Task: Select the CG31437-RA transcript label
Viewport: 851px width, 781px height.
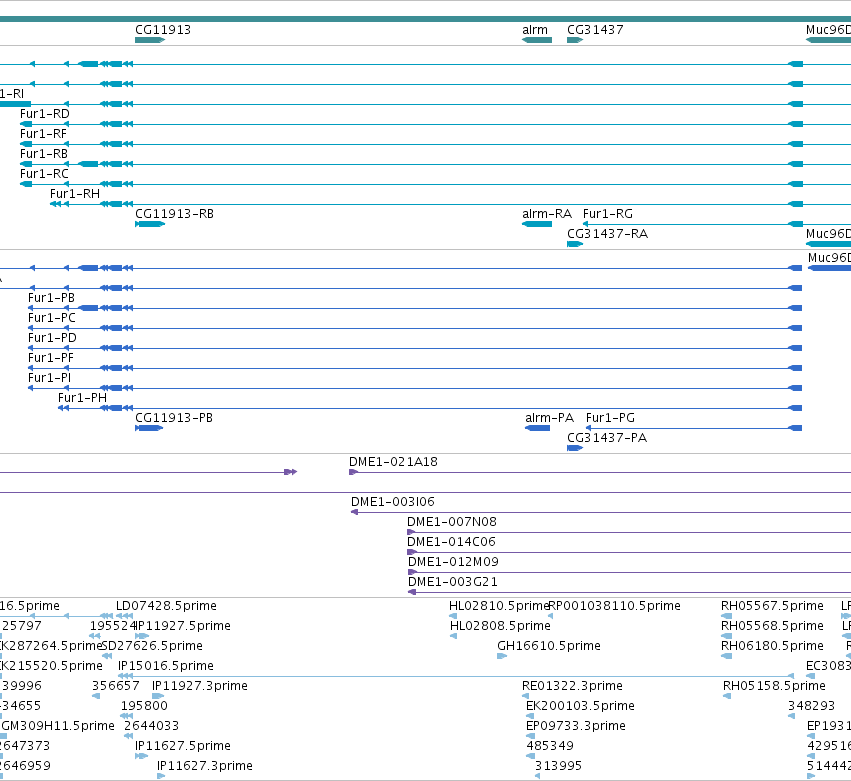Action: point(607,234)
